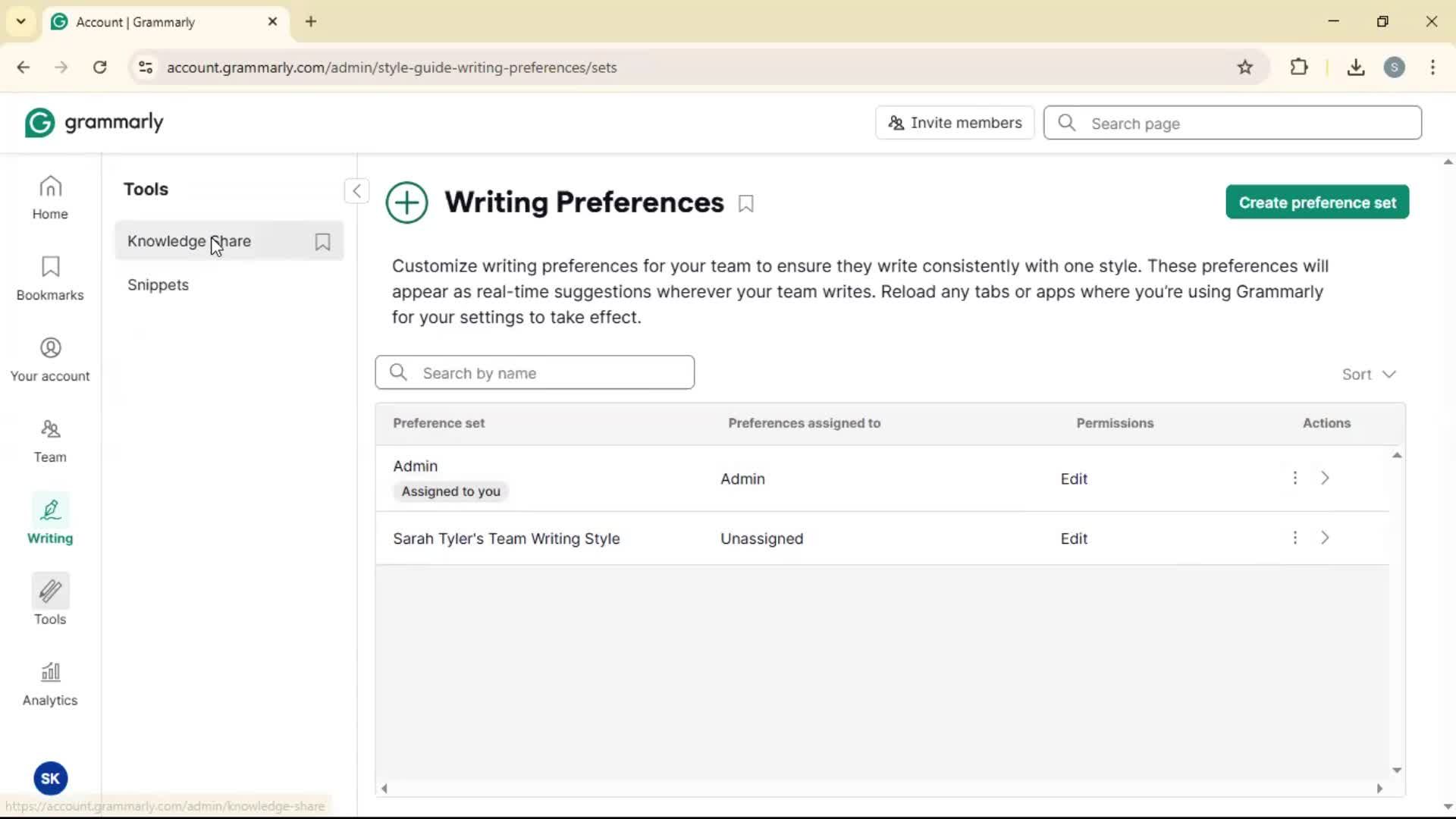Toggle bookmark next to Writing Preferences title
Screen dimensions: 1456x819
click(x=746, y=203)
